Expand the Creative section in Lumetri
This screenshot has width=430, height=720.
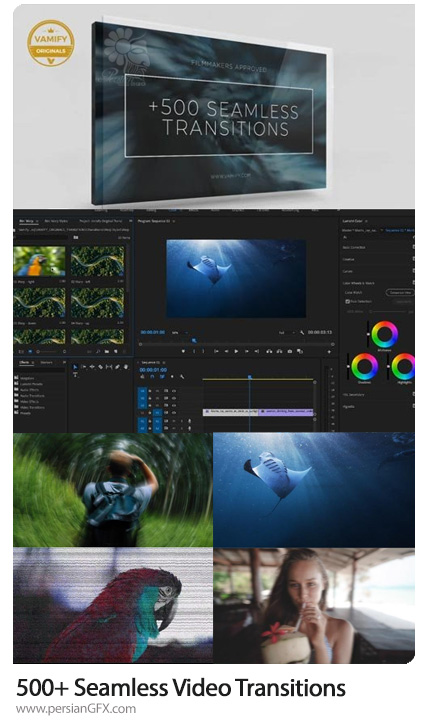coord(348,259)
